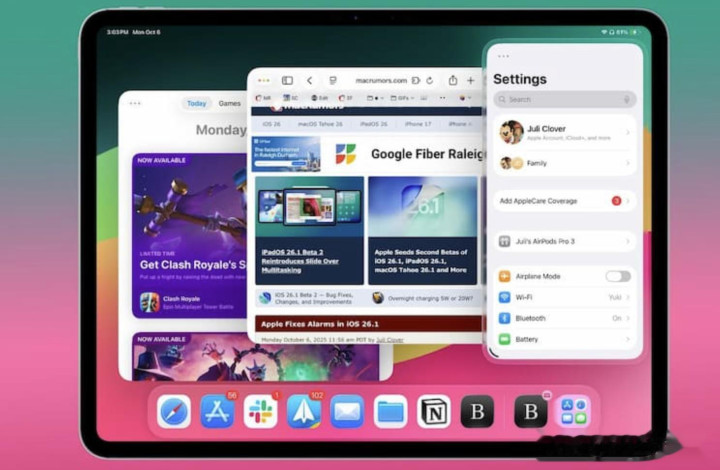Open Add AppleCare Coverage
720x470 pixels.
[565, 201]
